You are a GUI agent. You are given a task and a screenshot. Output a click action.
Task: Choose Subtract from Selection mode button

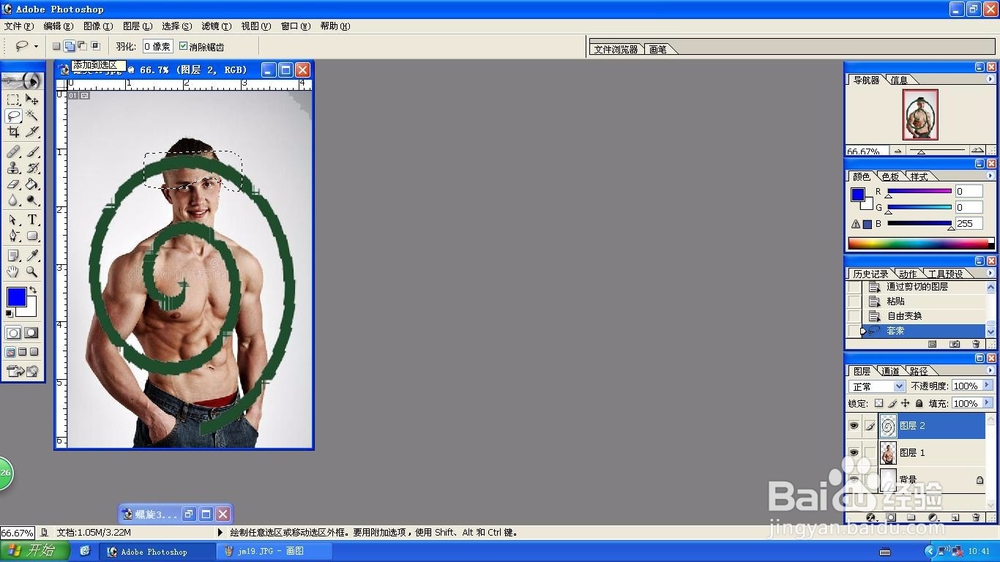coord(82,46)
